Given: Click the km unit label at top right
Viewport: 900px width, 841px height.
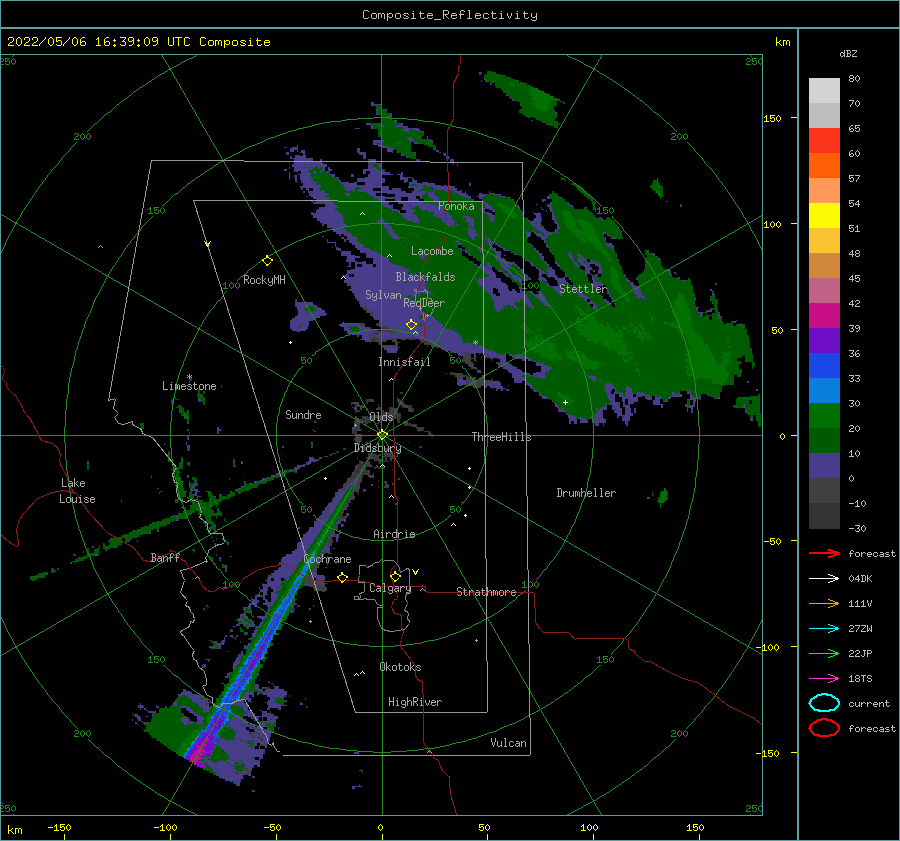Looking at the screenshot, I should (x=782, y=42).
